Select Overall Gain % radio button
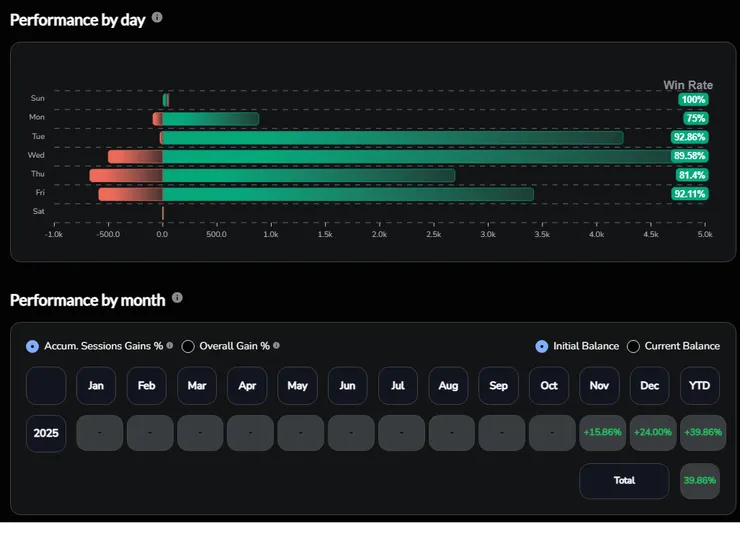The height and width of the screenshot is (533, 740). (x=188, y=346)
